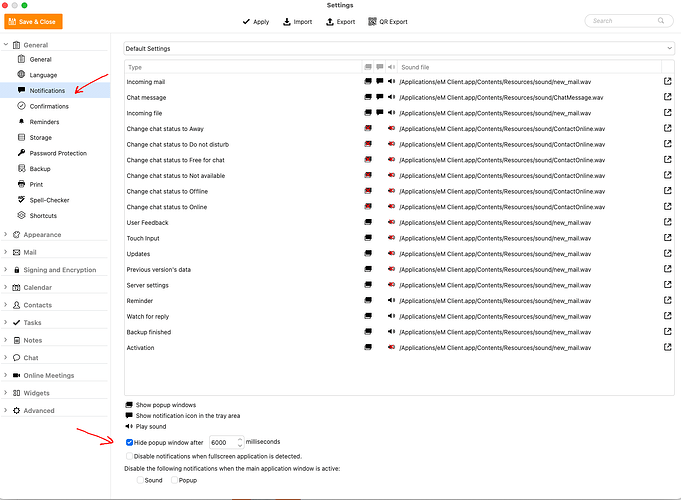Image resolution: width=681 pixels, height=500 pixels.
Task: Toggle sound for Incoming mail
Action: coord(391,81)
